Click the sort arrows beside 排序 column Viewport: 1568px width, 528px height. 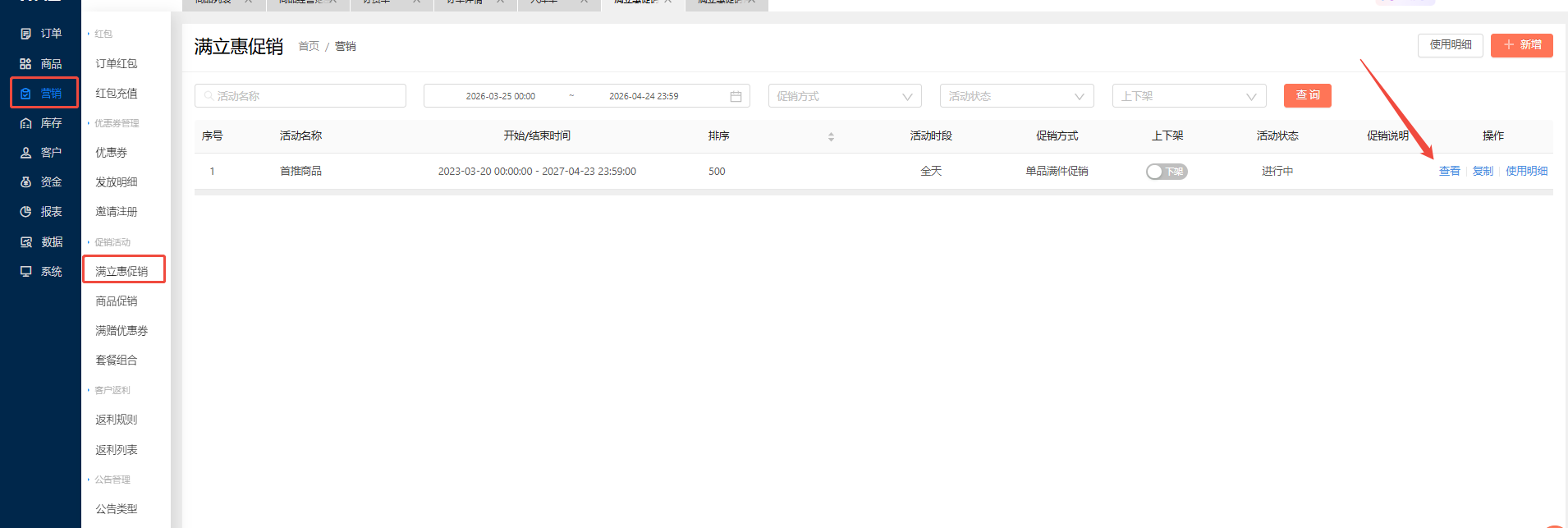[831, 137]
